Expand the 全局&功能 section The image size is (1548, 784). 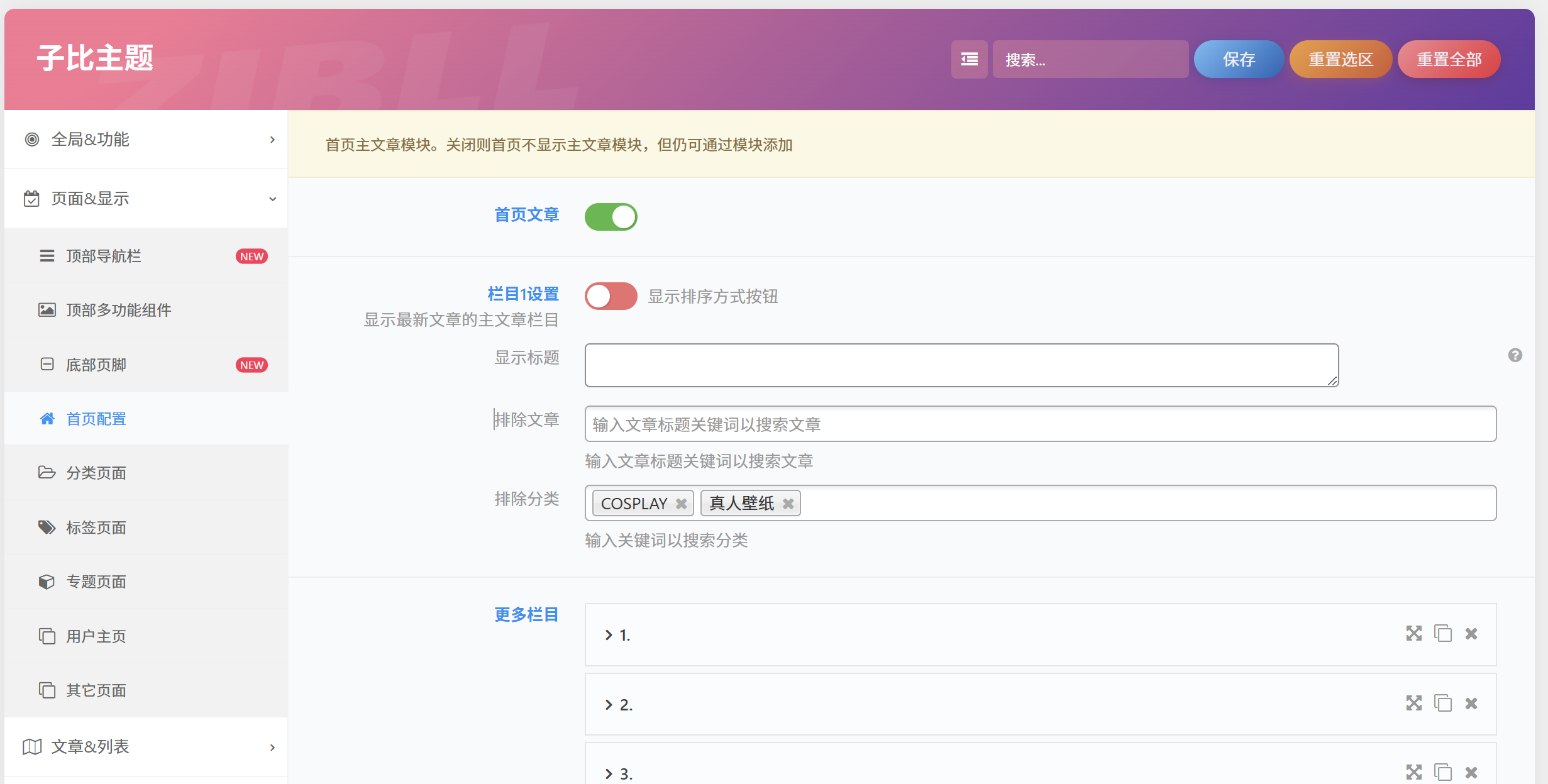click(146, 140)
